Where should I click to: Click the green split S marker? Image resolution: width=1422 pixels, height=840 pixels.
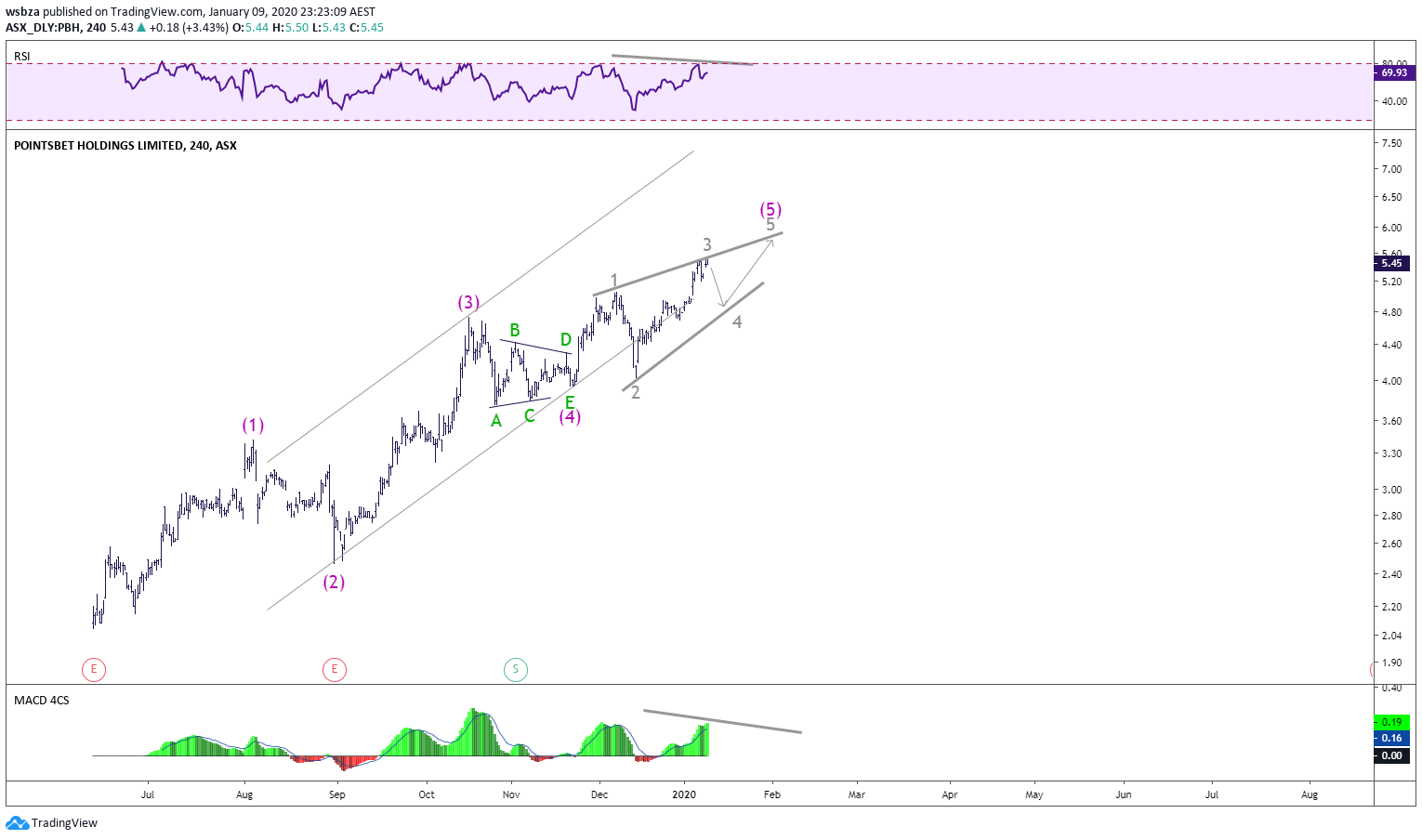[x=516, y=669]
